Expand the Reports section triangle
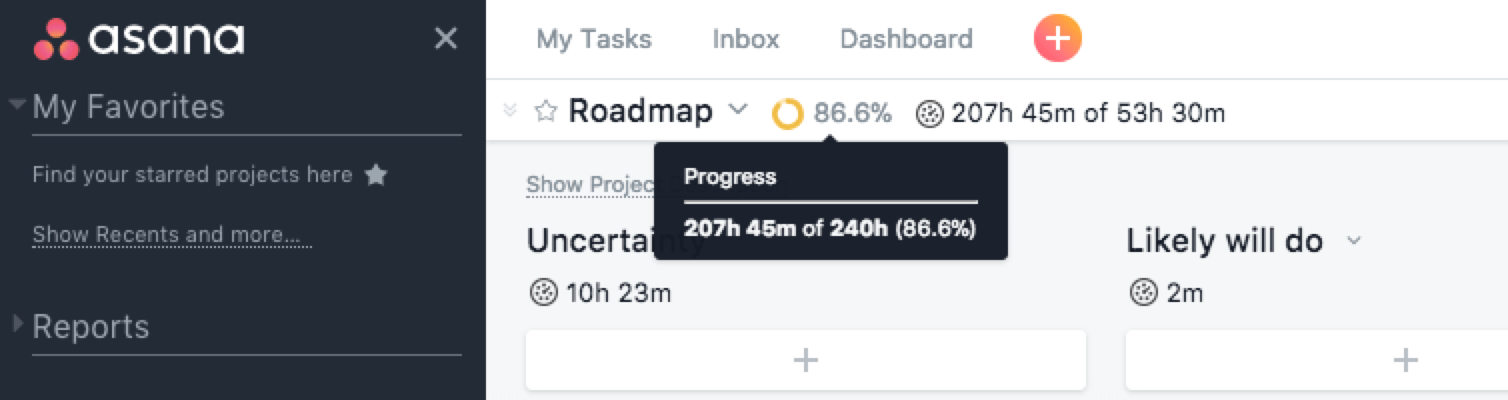This screenshot has height=400, width=1508. pos(17,324)
